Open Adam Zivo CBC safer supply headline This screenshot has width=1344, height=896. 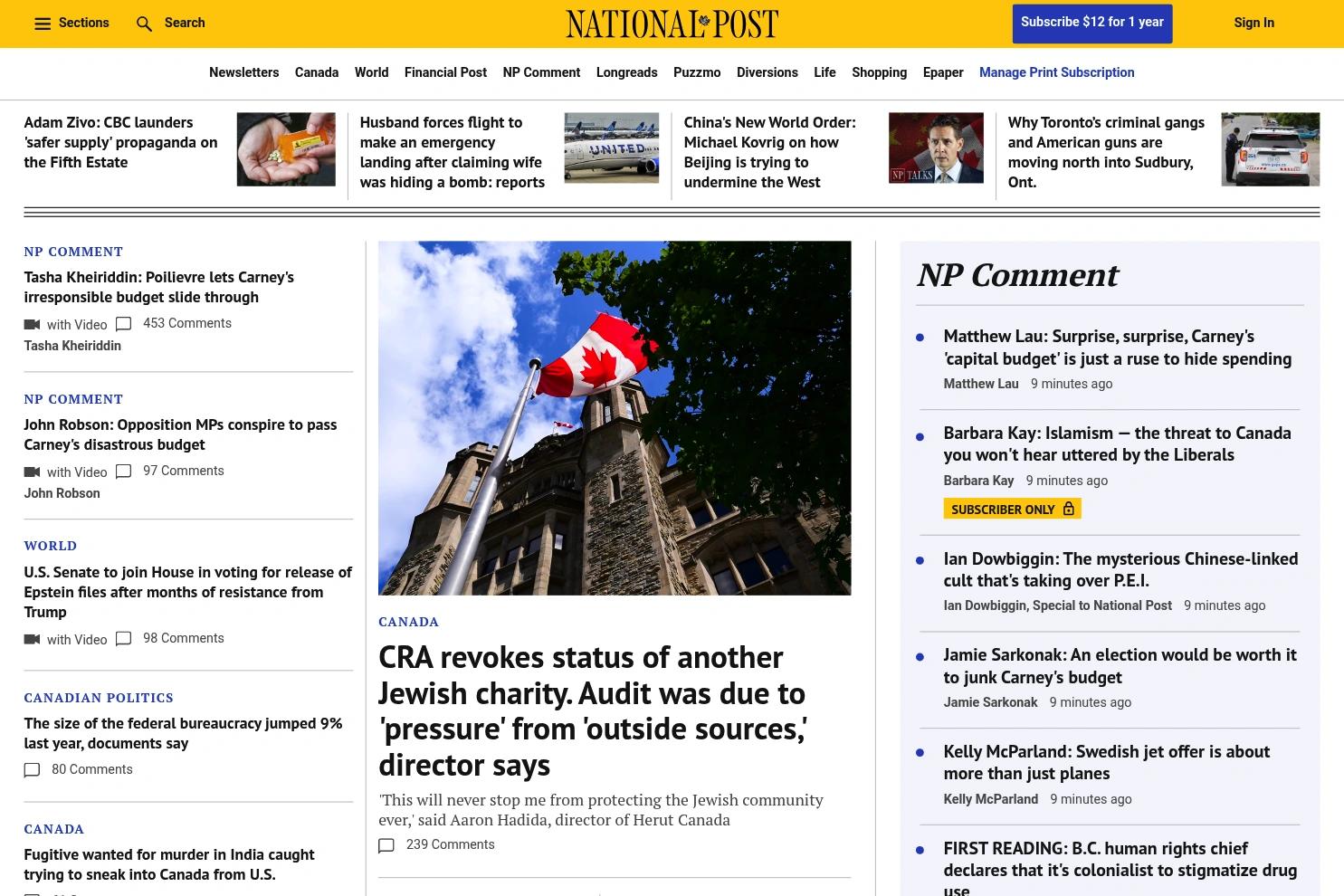120,142
